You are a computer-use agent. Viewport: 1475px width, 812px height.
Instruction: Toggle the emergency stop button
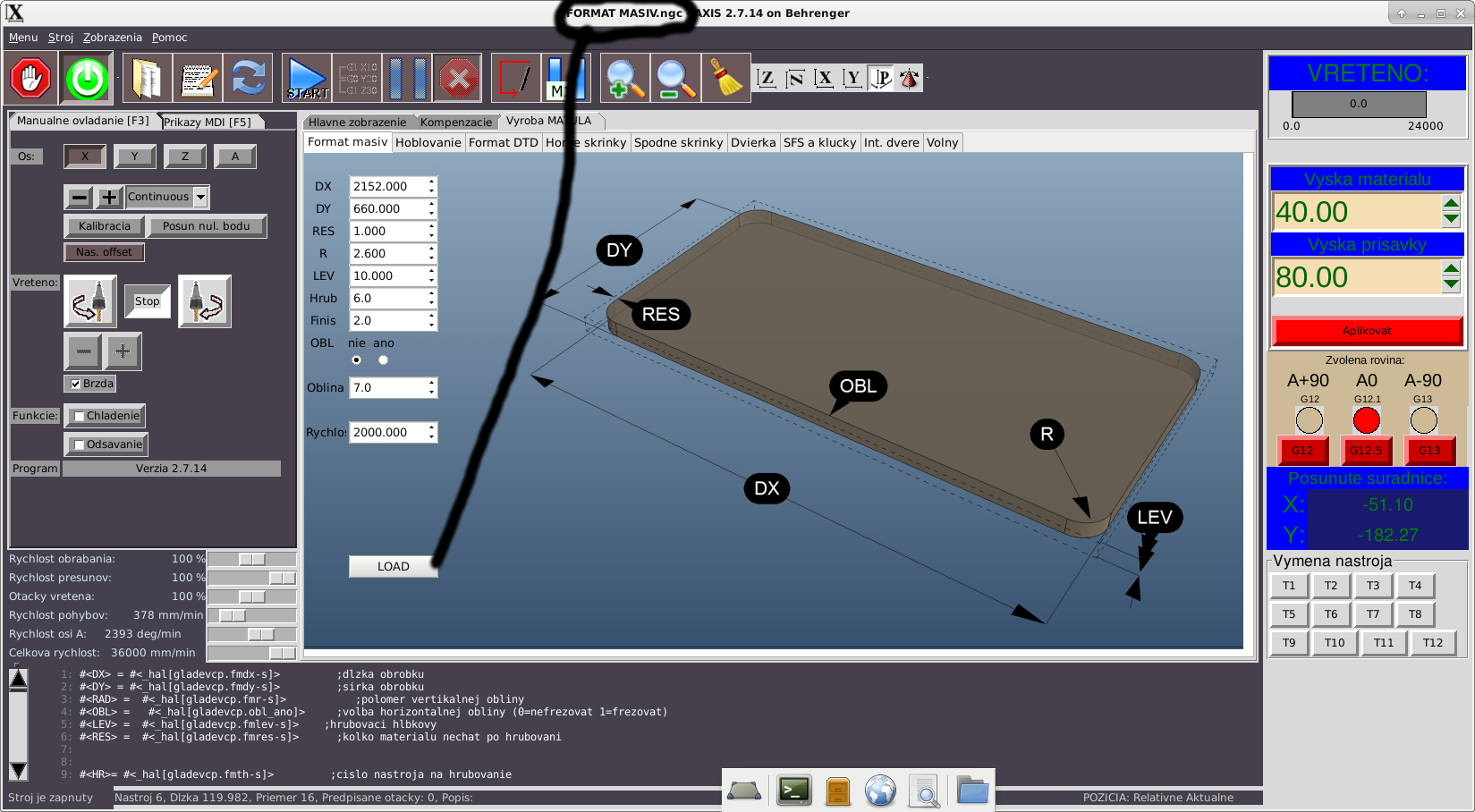[31, 79]
